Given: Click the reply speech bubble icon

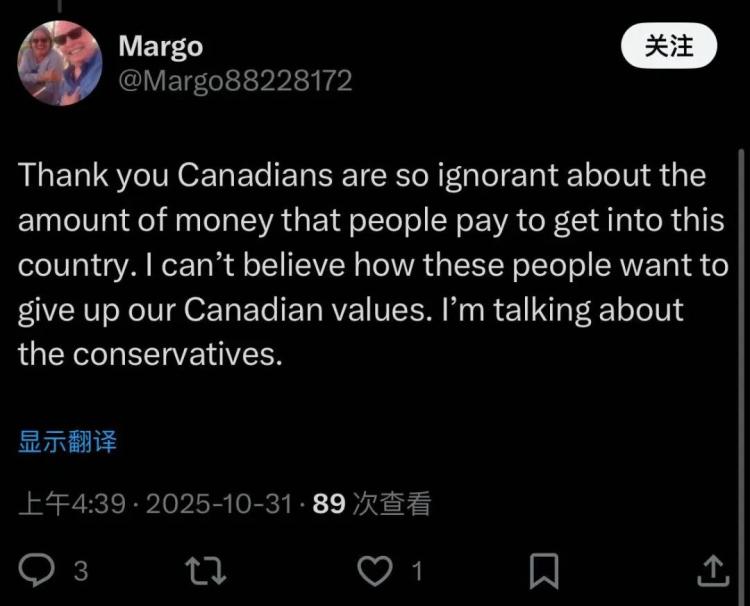Looking at the screenshot, I should tap(37, 570).
